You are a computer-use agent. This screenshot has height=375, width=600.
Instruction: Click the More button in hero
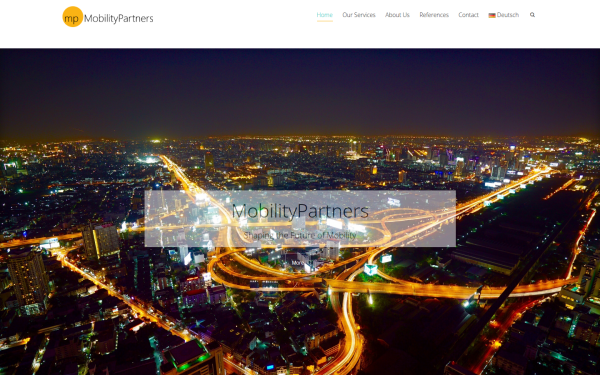pyautogui.click(x=298, y=263)
